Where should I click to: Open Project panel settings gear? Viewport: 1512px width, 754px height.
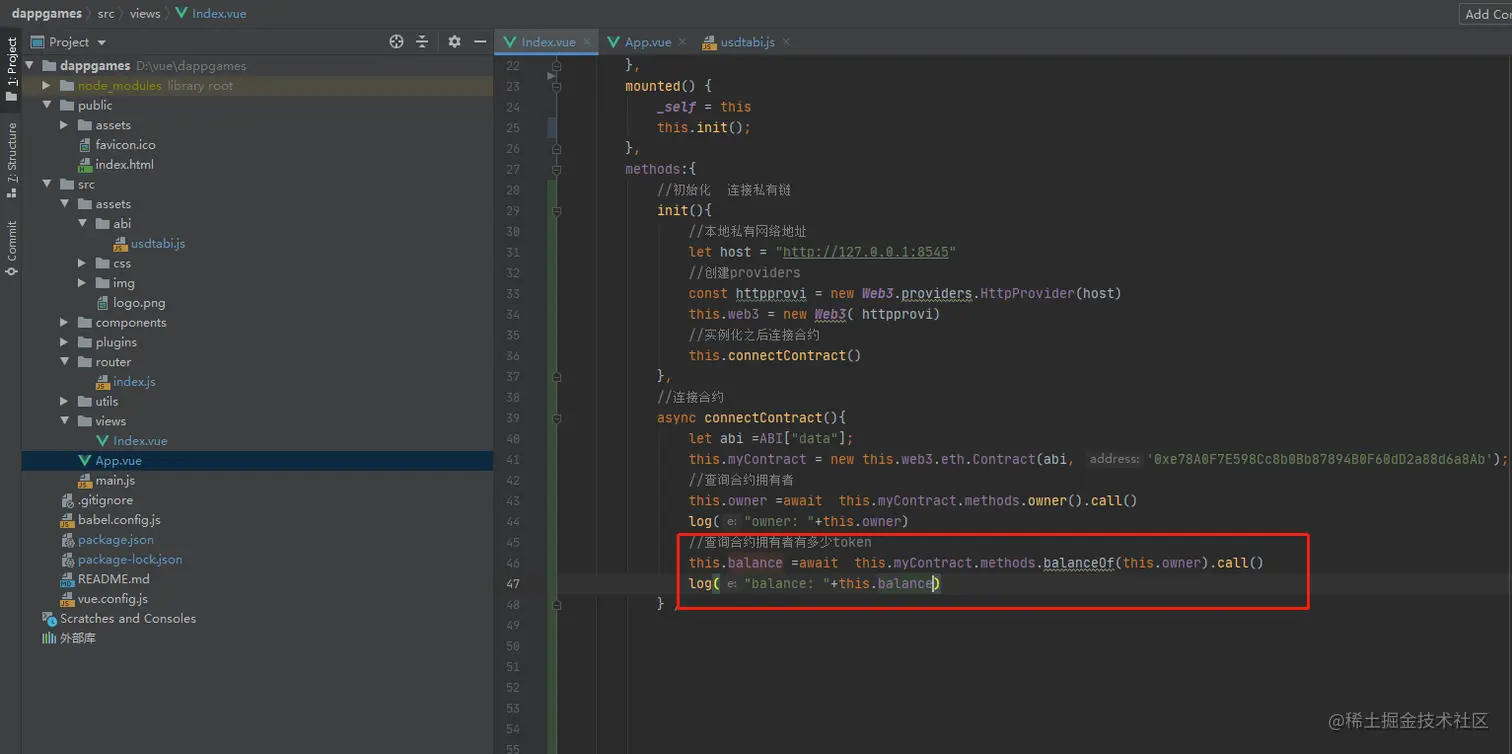(x=454, y=42)
